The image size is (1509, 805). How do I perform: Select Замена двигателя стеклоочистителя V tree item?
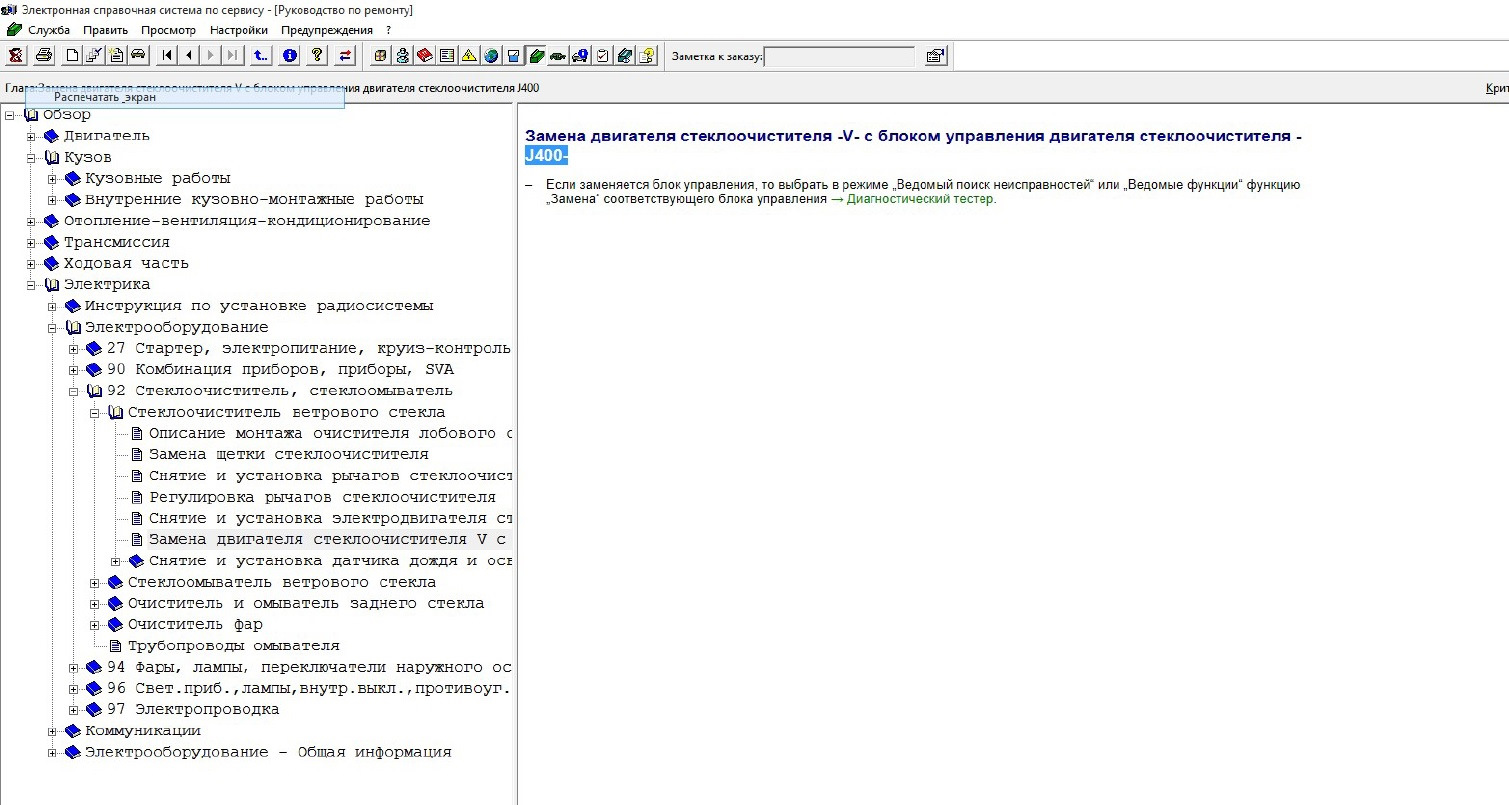pos(330,540)
